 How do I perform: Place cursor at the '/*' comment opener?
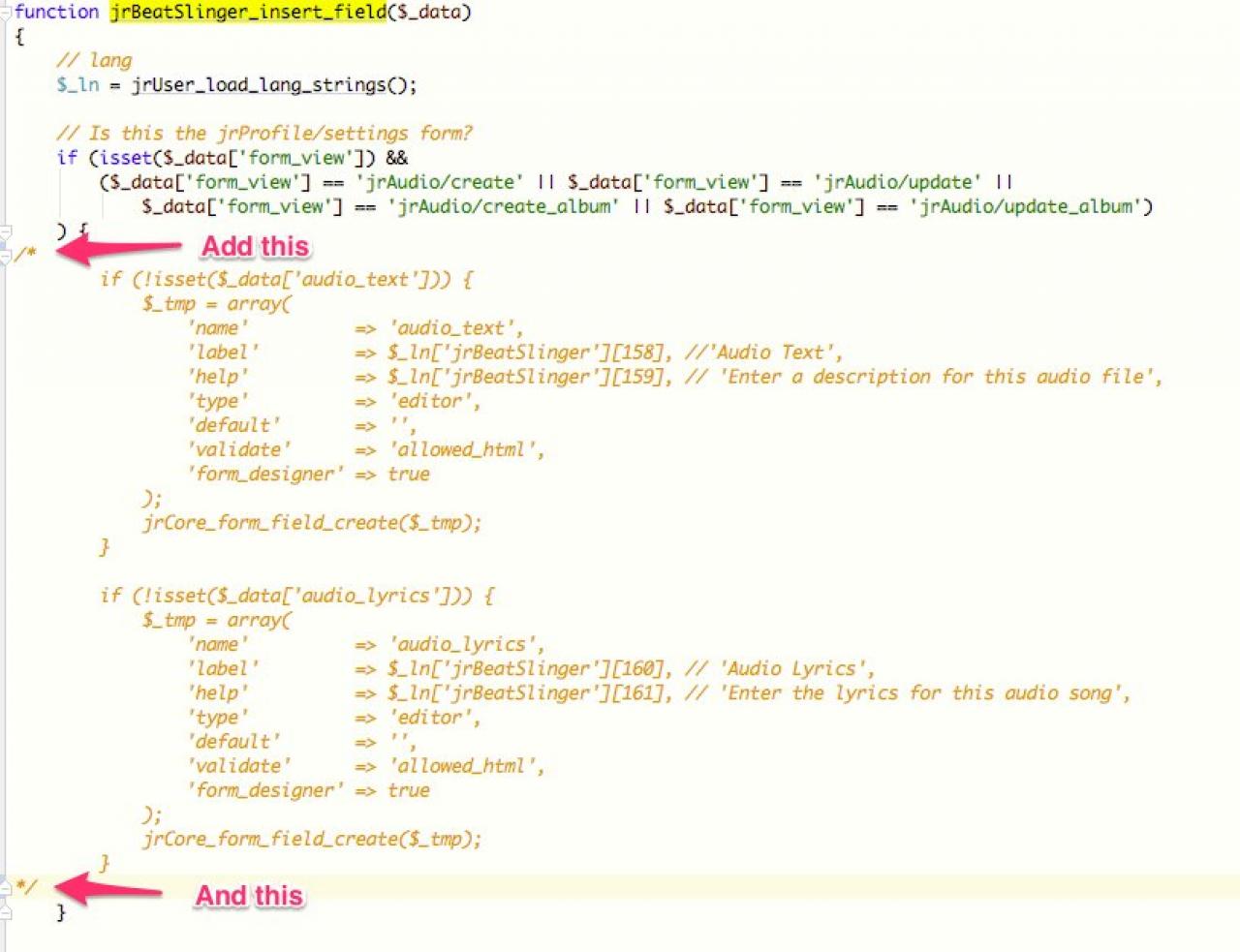pyautogui.click(x=25, y=255)
